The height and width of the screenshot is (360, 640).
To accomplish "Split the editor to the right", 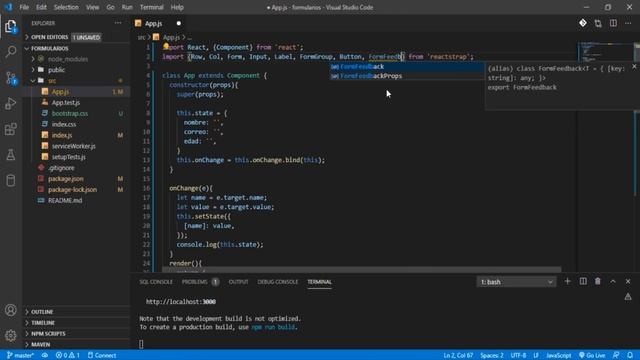I will [x=613, y=23].
